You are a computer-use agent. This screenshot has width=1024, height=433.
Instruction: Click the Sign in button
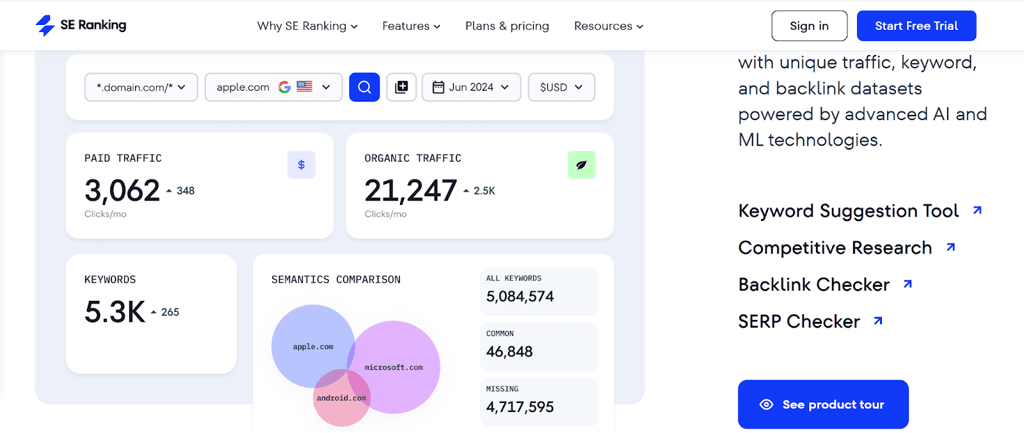809,26
